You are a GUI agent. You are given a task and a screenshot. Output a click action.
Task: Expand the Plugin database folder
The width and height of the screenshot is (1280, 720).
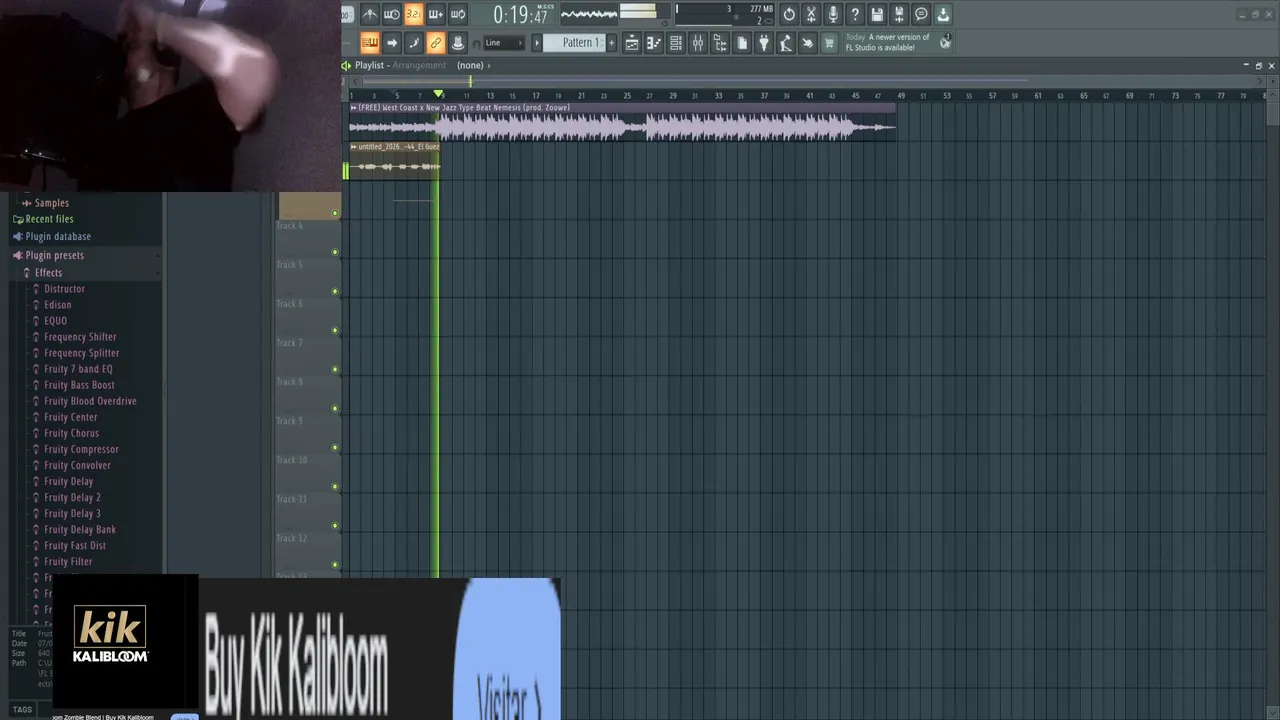(58, 237)
